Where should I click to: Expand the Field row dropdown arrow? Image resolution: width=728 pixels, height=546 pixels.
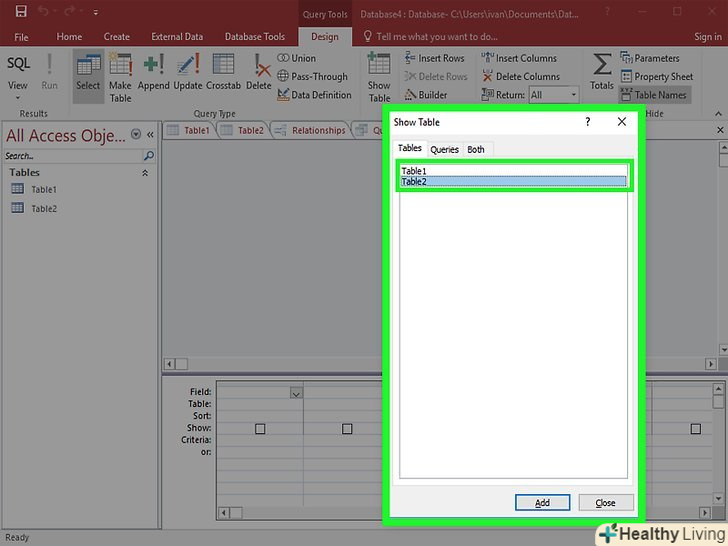coord(296,393)
